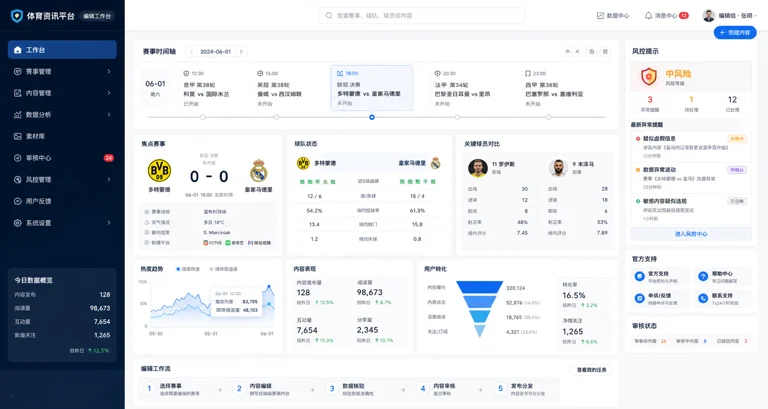Click the 23:00 timeline marker dot
The height and width of the screenshot is (409, 768).
click(x=549, y=117)
